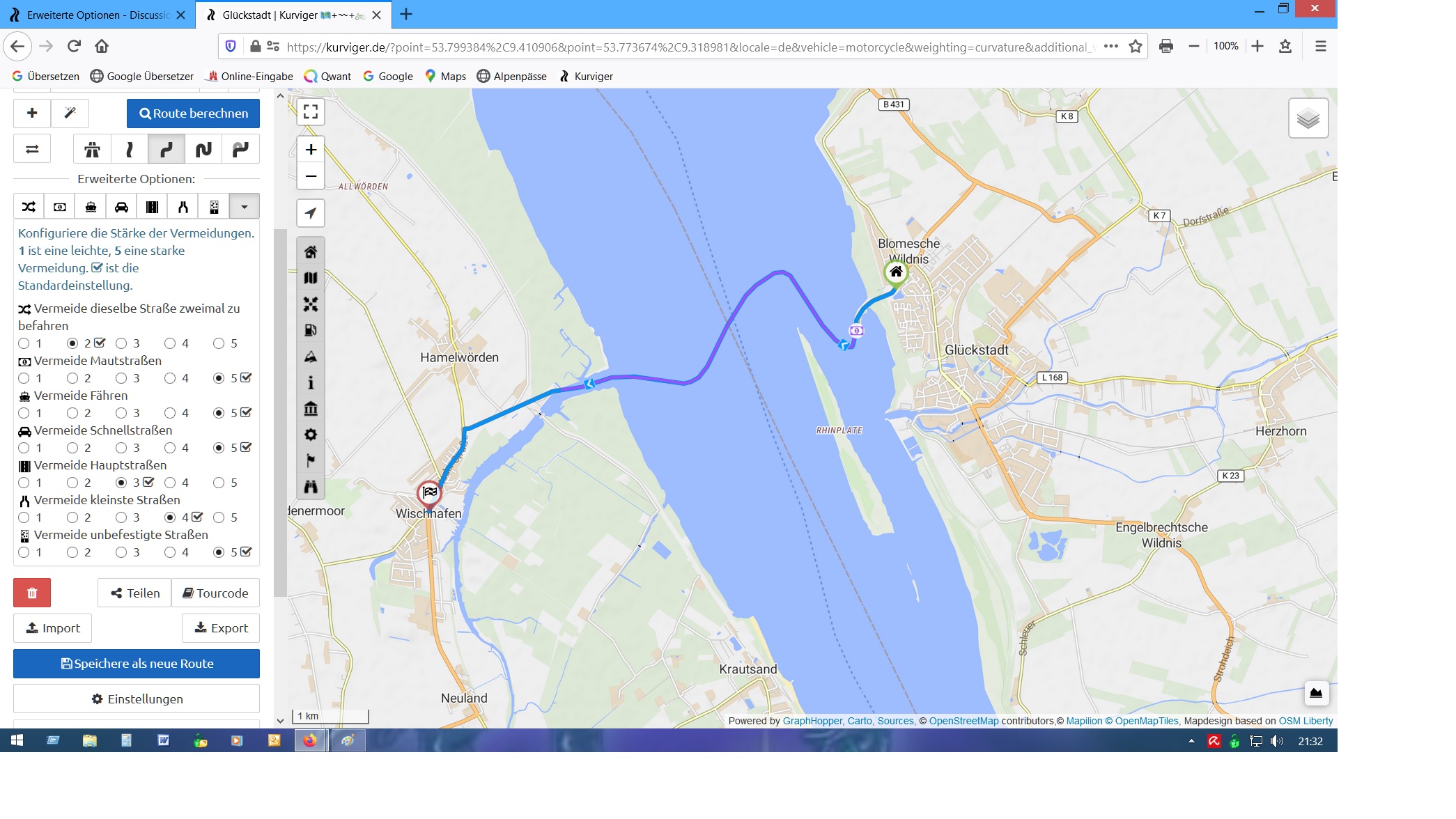Set Vermeide Fähren strength to 1
This screenshot has width=1456, height=819.
[x=24, y=413]
